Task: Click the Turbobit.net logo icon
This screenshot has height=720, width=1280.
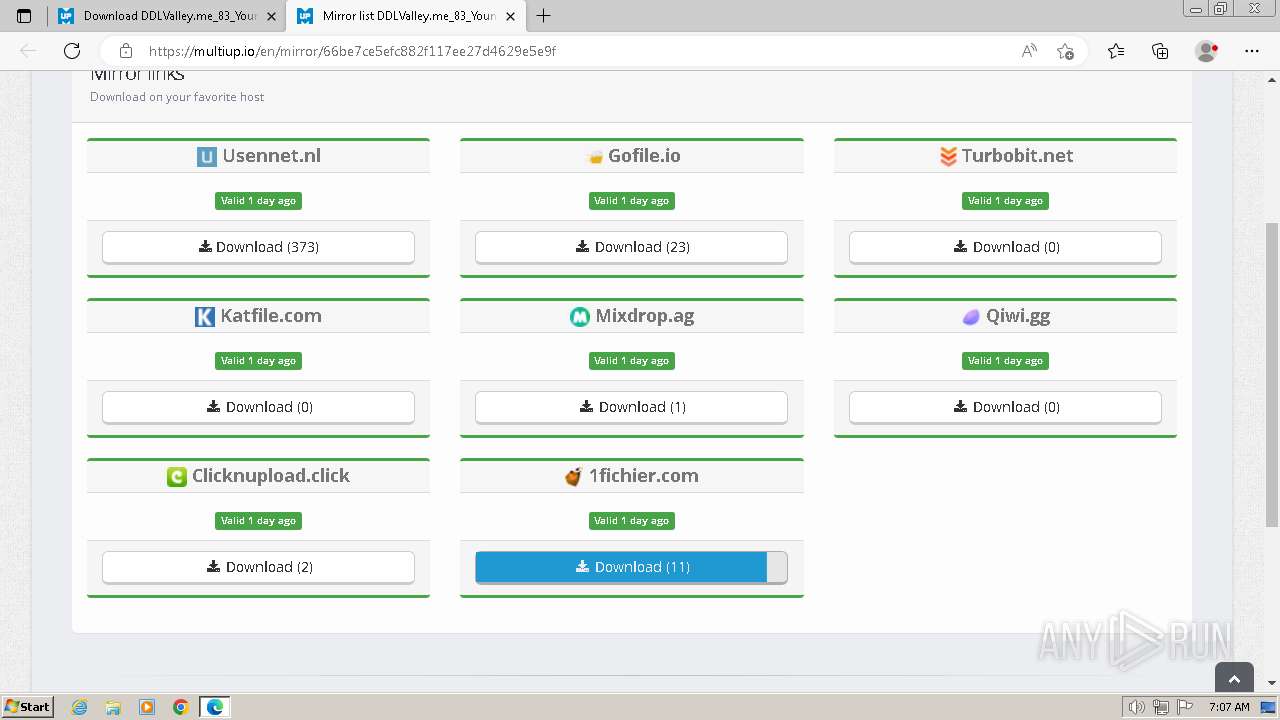Action: (948, 156)
